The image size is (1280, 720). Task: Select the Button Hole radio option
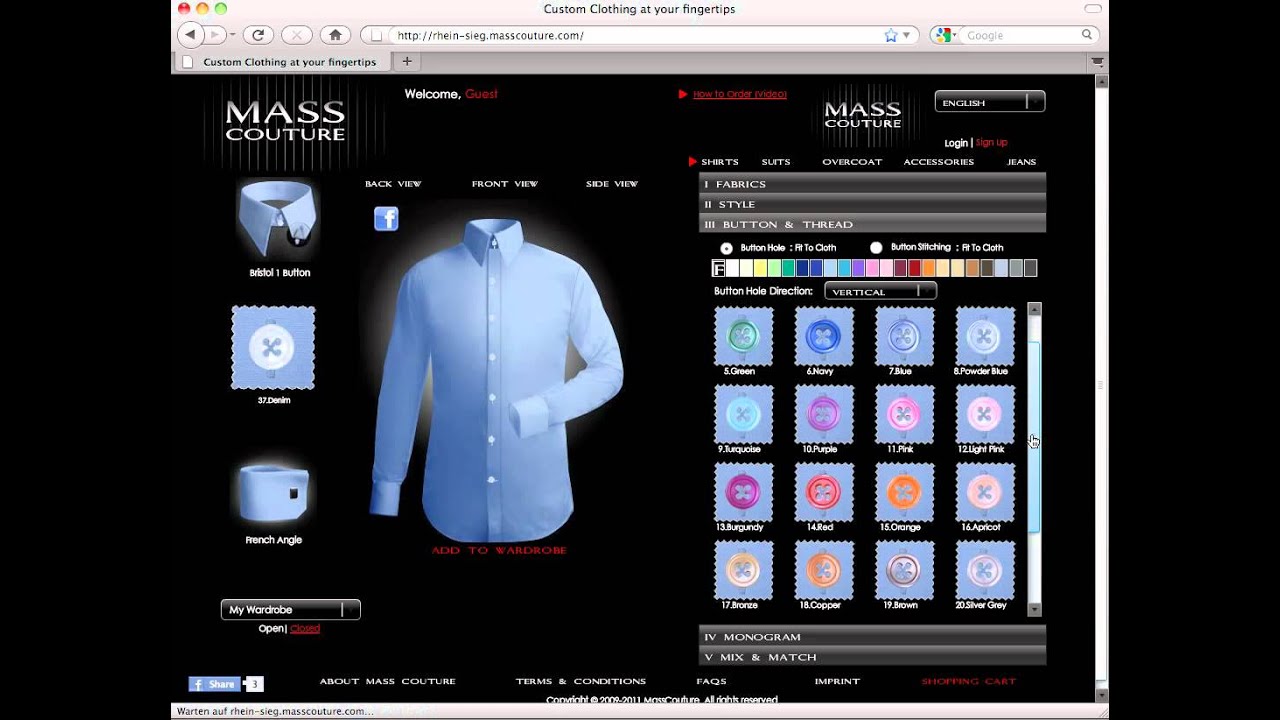click(726, 248)
